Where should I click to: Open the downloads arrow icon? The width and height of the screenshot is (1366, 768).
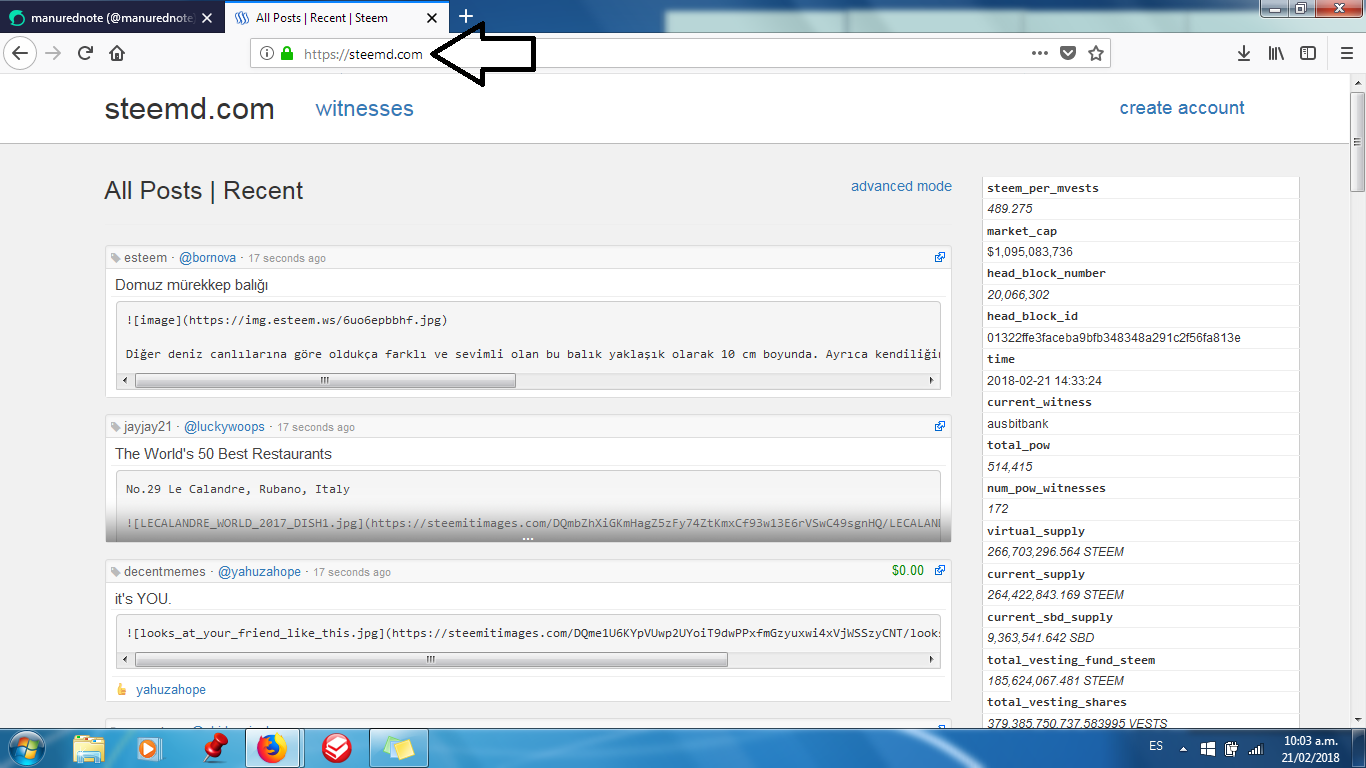(1244, 54)
